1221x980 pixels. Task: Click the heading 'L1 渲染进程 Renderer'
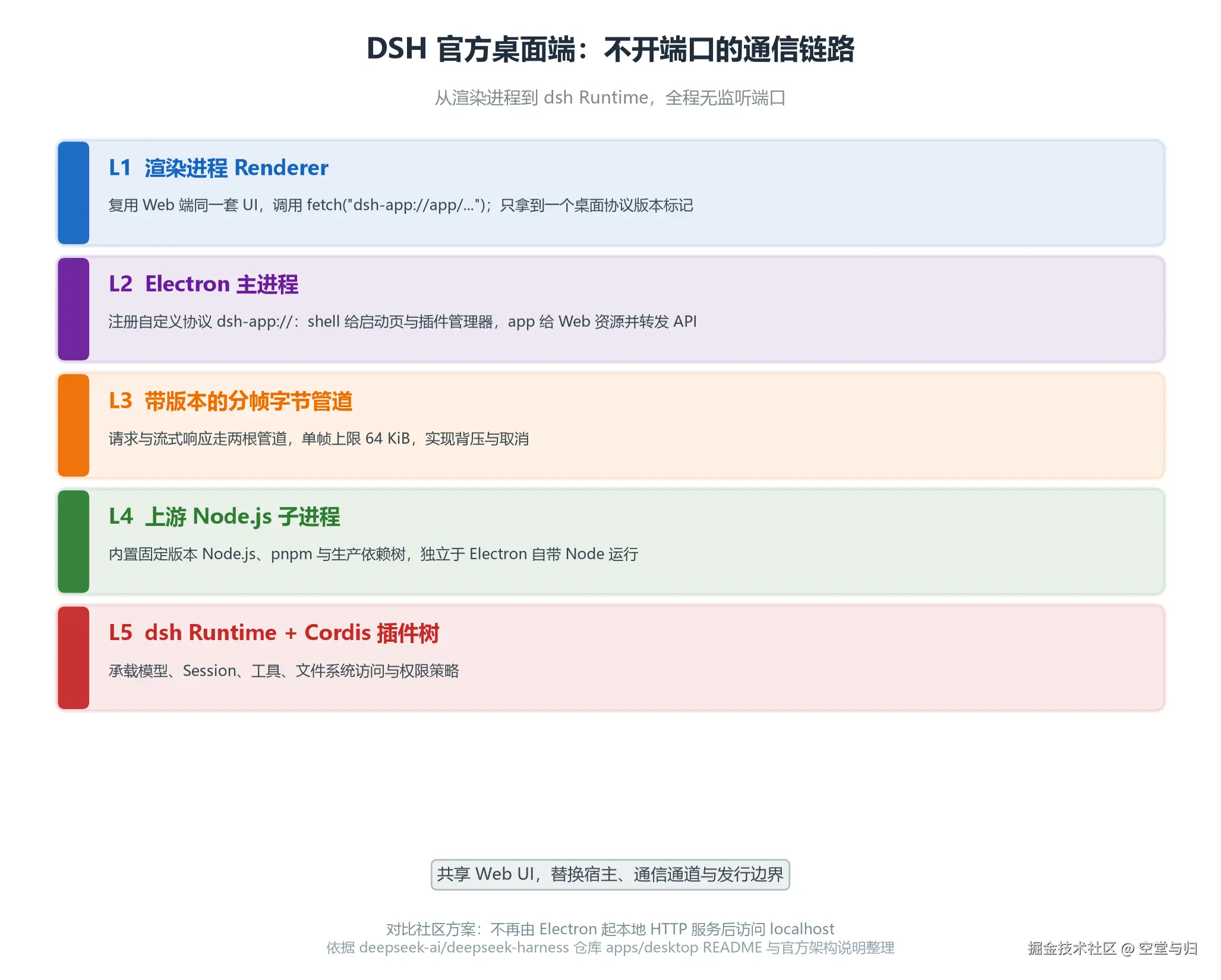218,168
